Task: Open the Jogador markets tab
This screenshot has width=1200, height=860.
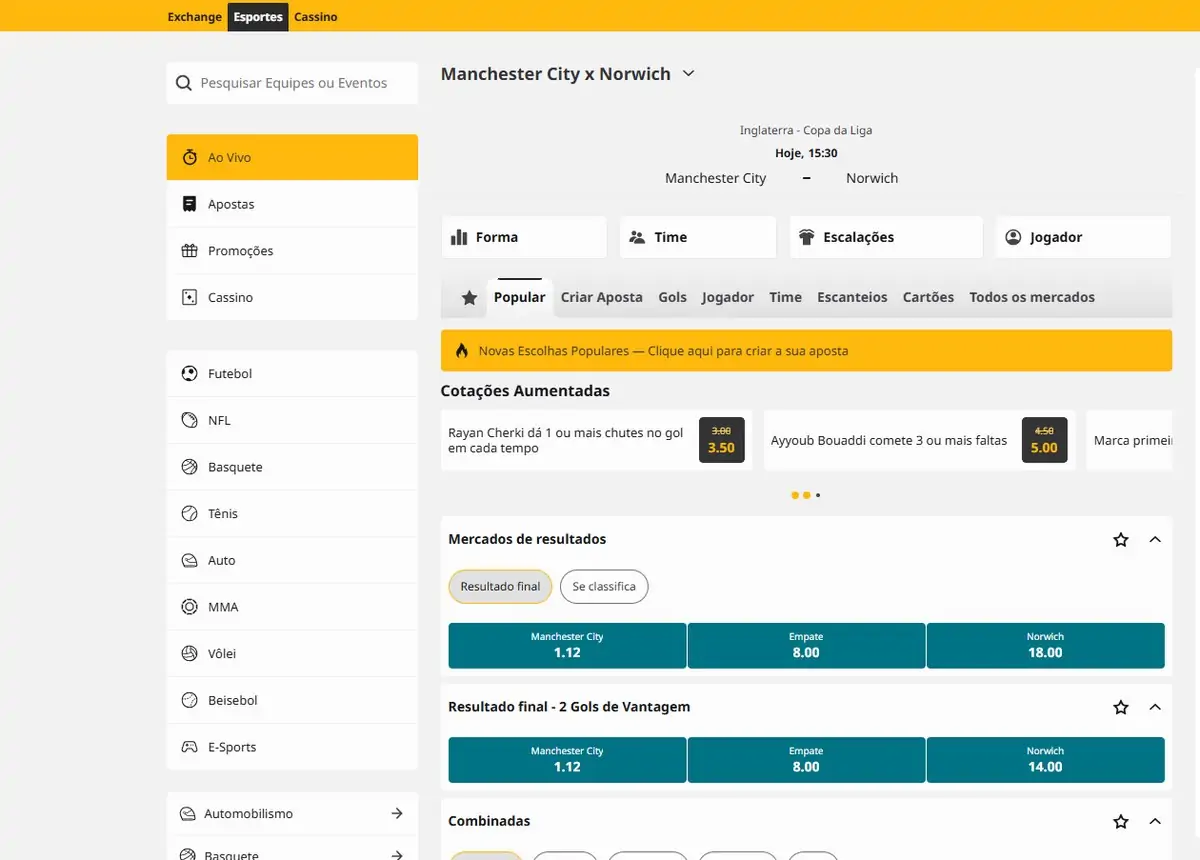Action: (x=728, y=297)
